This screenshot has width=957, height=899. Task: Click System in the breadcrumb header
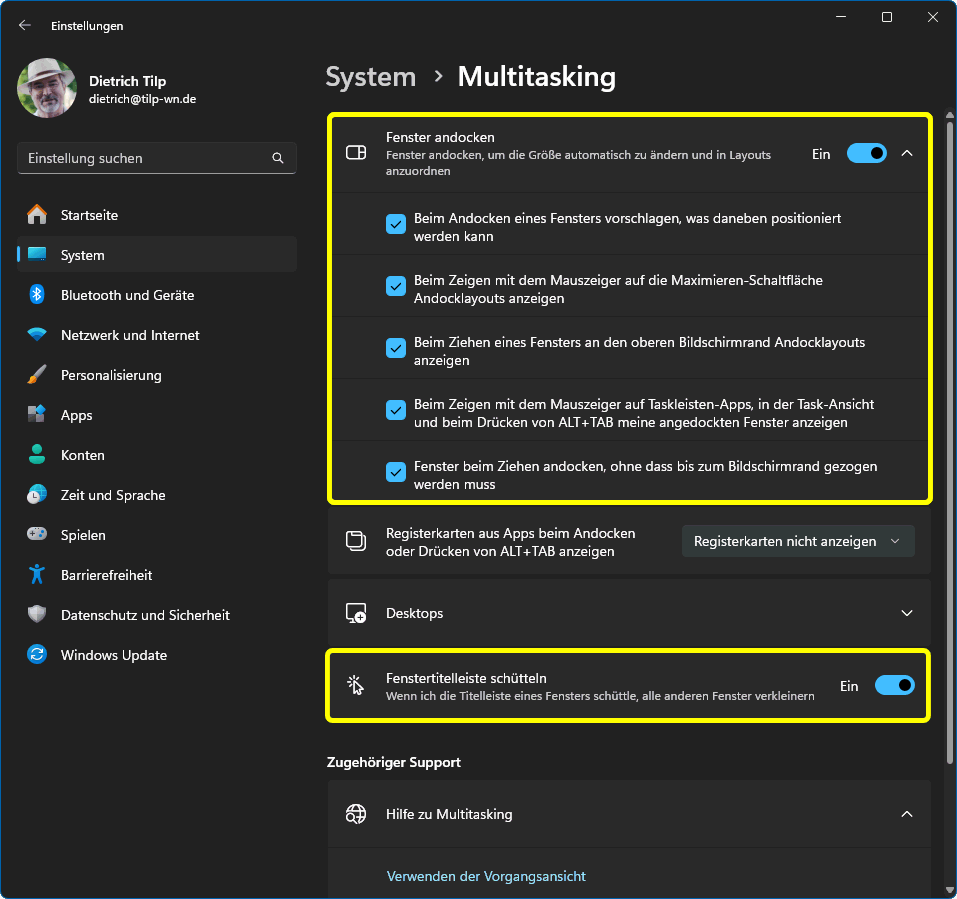click(370, 77)
